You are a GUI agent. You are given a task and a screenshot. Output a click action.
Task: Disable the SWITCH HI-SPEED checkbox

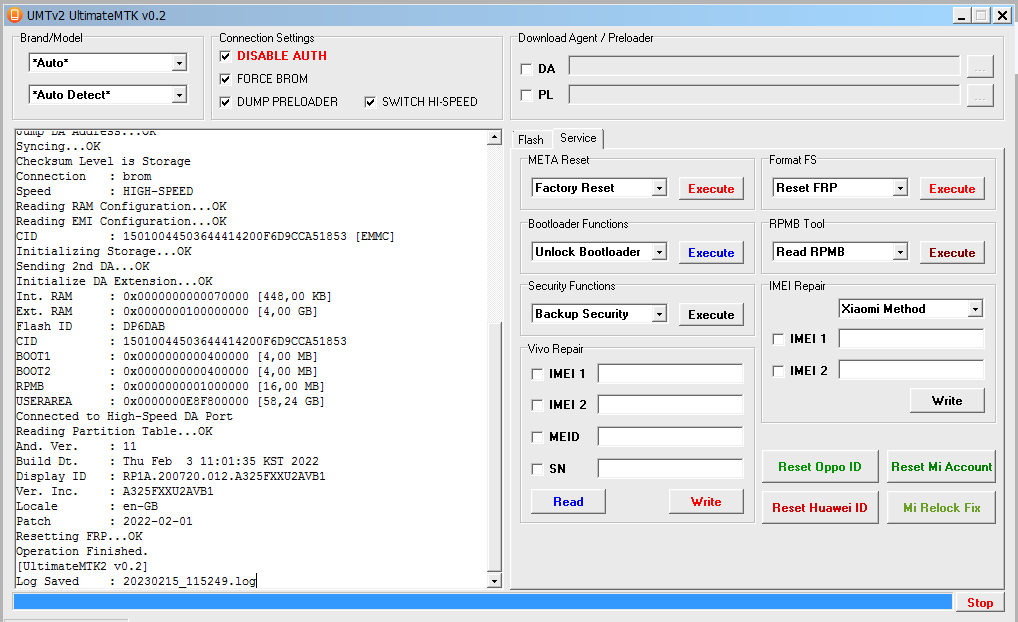pos(370,102)
